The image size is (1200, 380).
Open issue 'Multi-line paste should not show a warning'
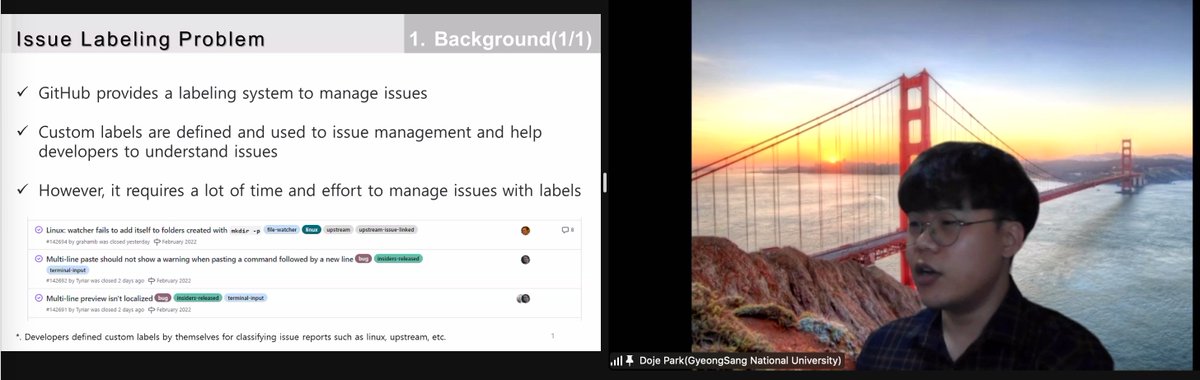(x=200, y=259)
